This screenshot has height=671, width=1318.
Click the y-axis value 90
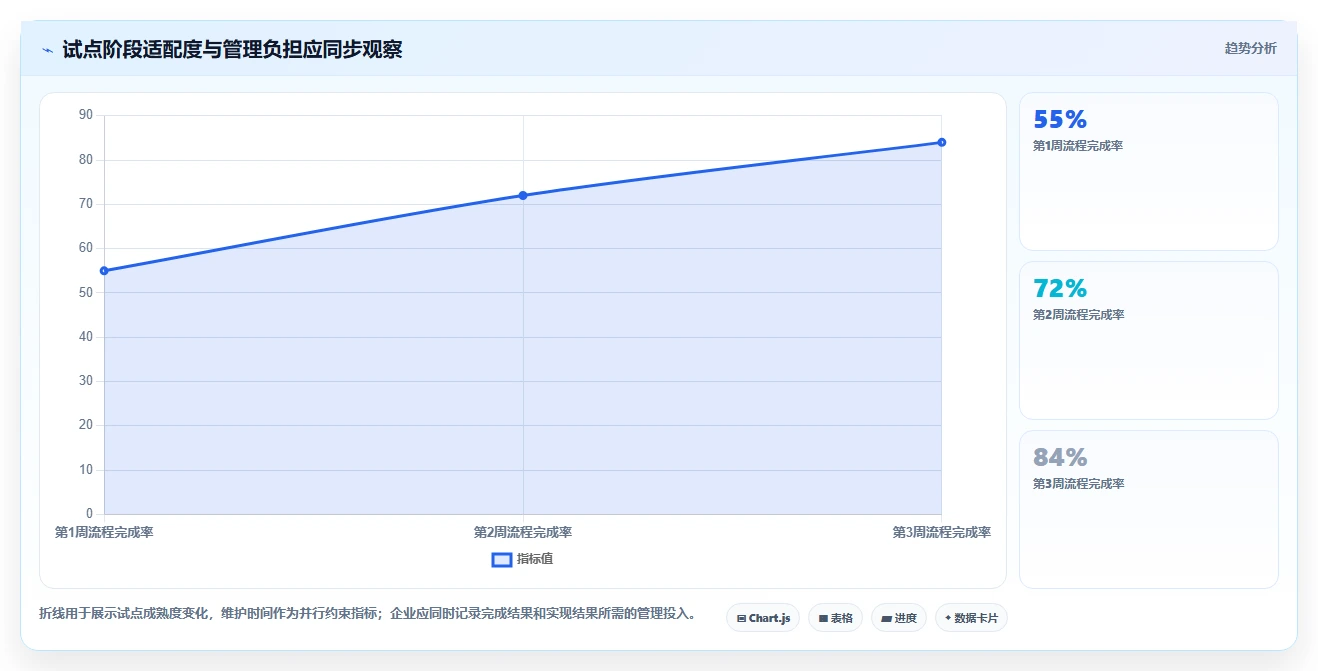point(85,115)
